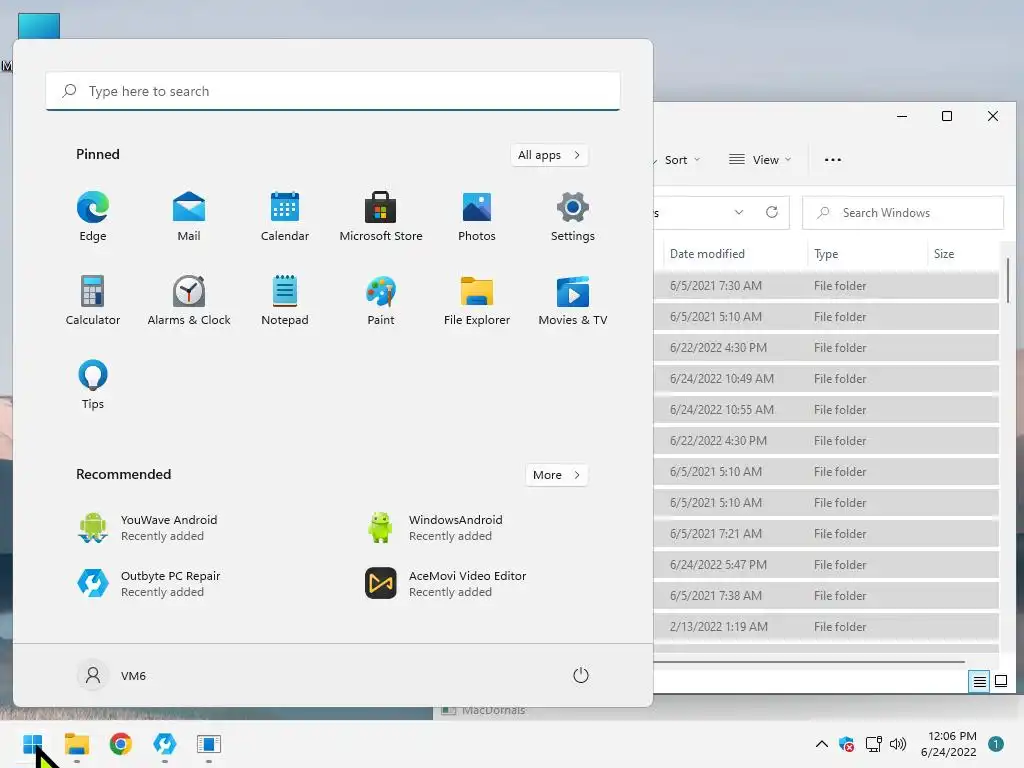This screenshot has width=1024, height=768.
Task: Open Google Chrome from the taskbar
Action: [121, 744]
